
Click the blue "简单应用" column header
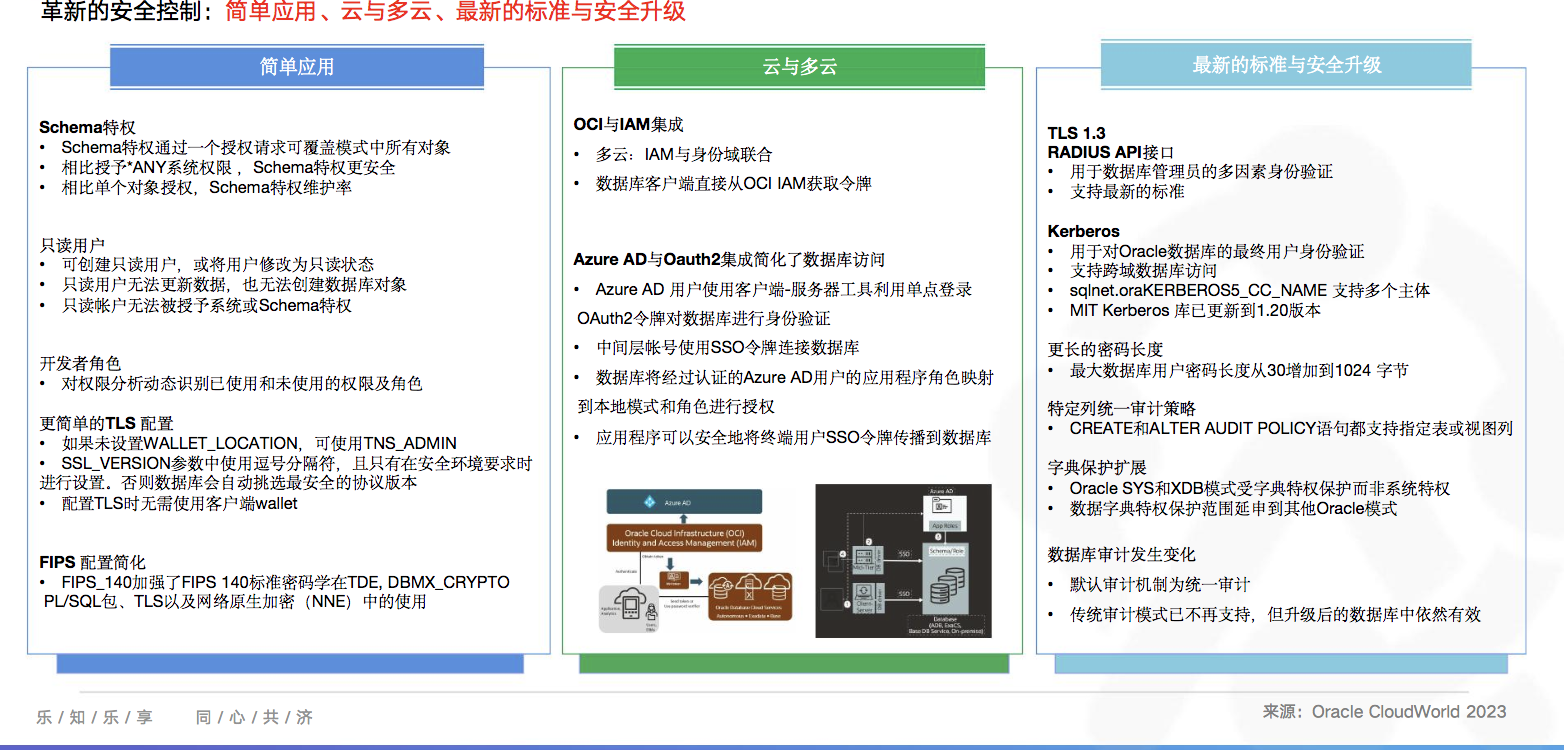pyautogui.click(x=297, y=67)
